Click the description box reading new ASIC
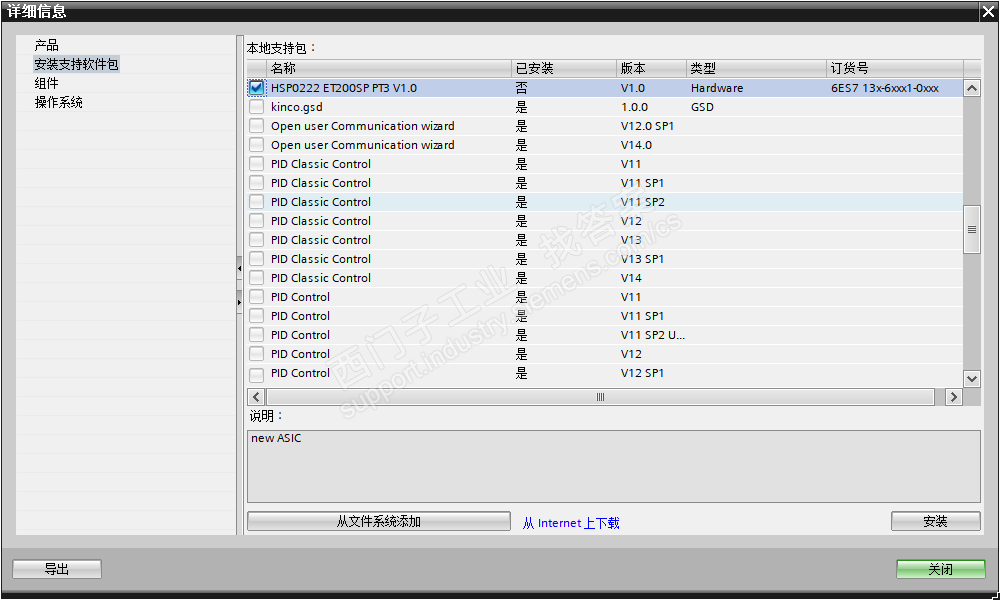The image size is (1000, 600). pos(614,467)
